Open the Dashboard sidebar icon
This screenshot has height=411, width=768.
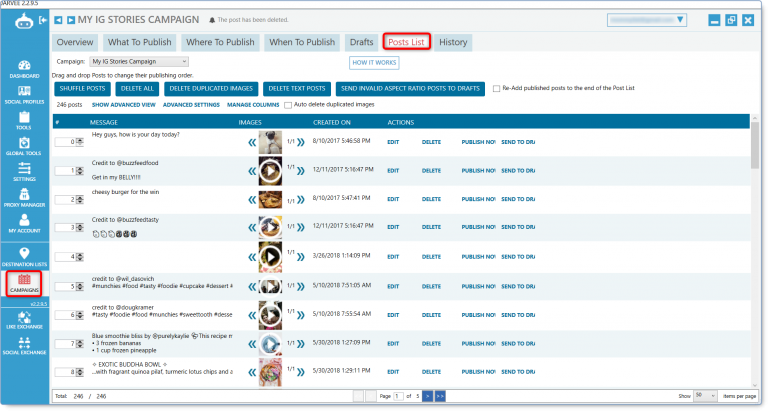[24, 69]
